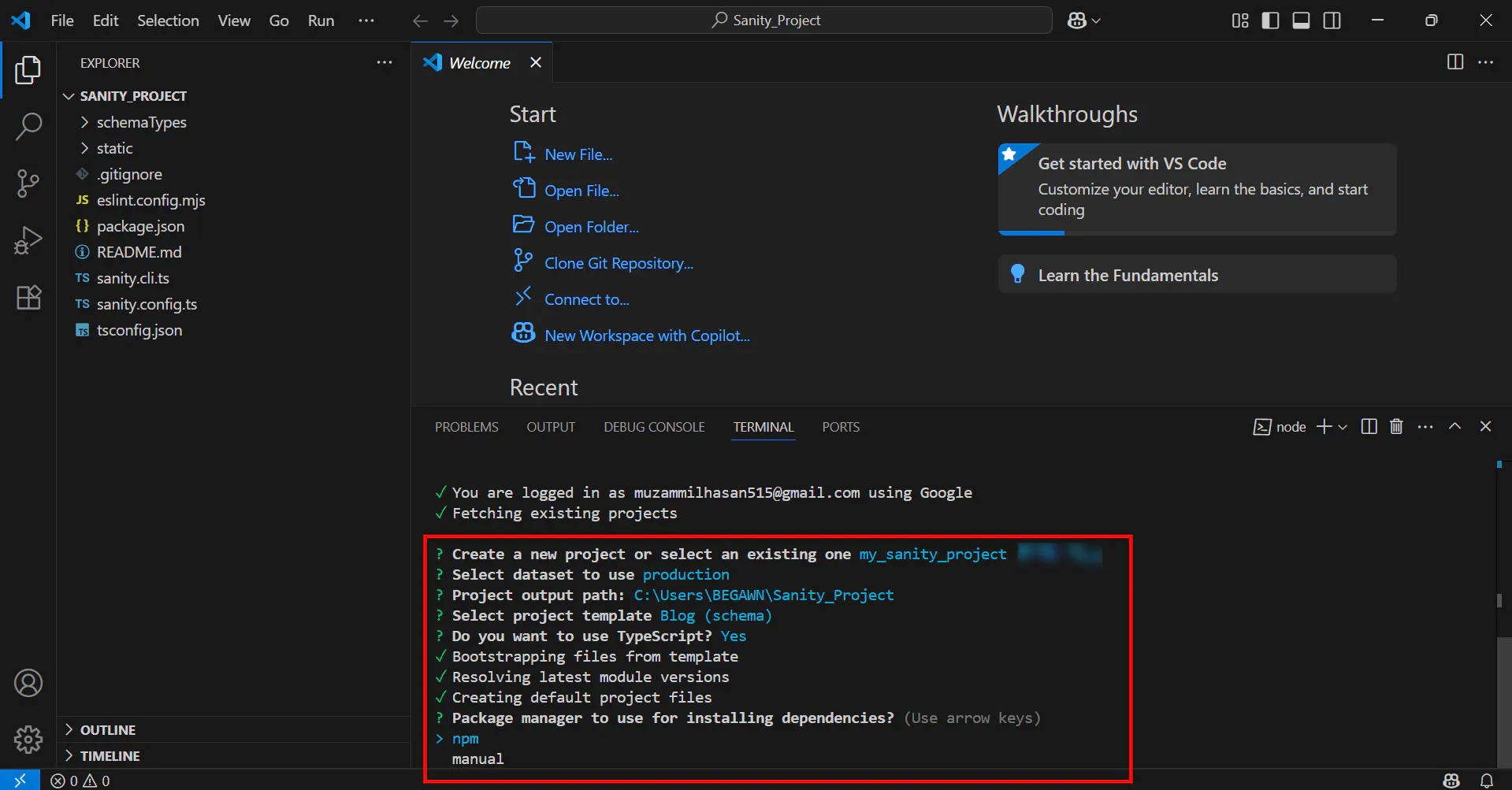Click the Open Folder... link
Viewport: 1512px width, 790px height.
coord(592,227)
